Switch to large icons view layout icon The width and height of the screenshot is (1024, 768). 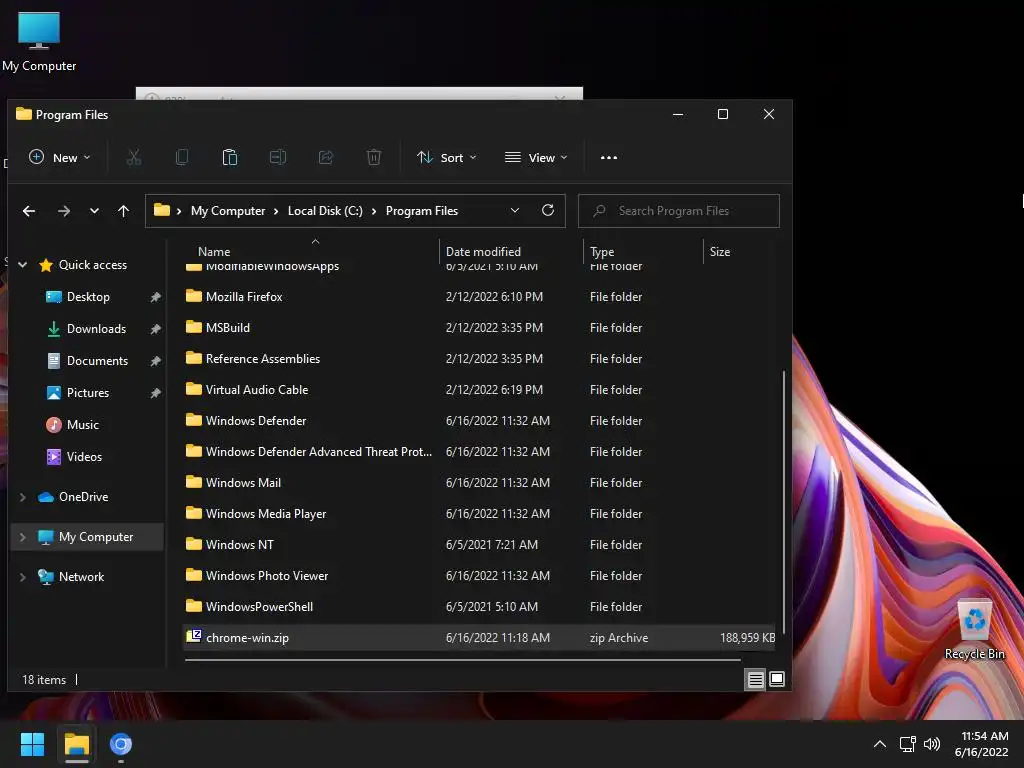click(777, 679)
